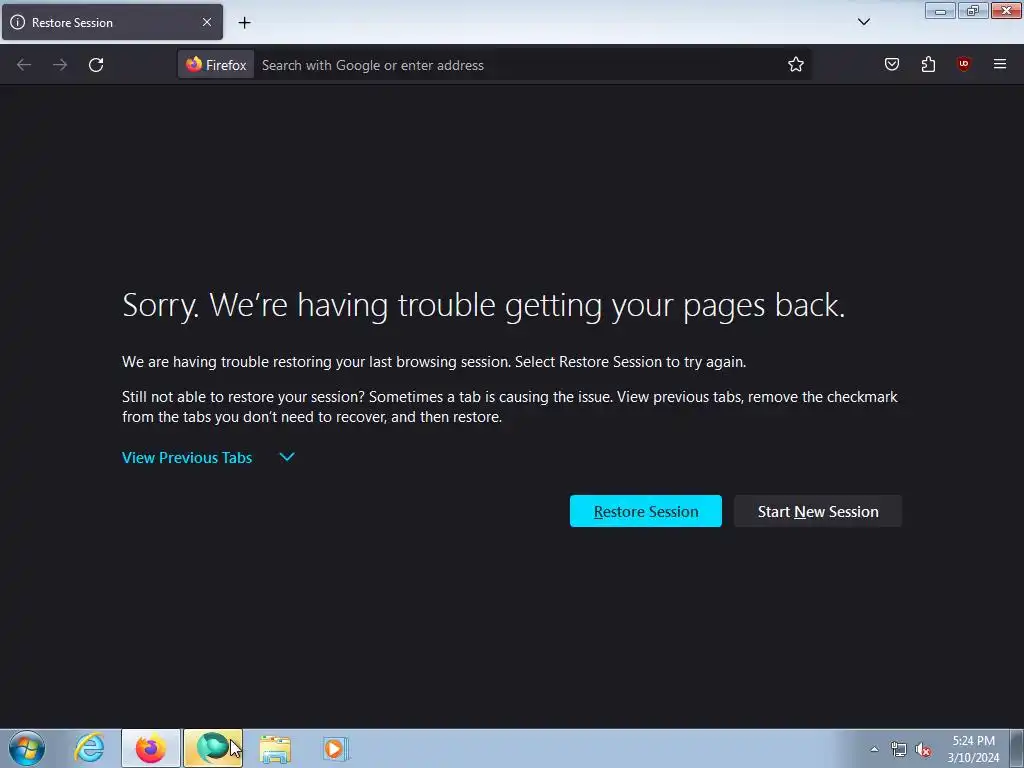Expand the View Previous Tabs link
The height and width of the screenshot is (768, 1024).
coord(187,458)
